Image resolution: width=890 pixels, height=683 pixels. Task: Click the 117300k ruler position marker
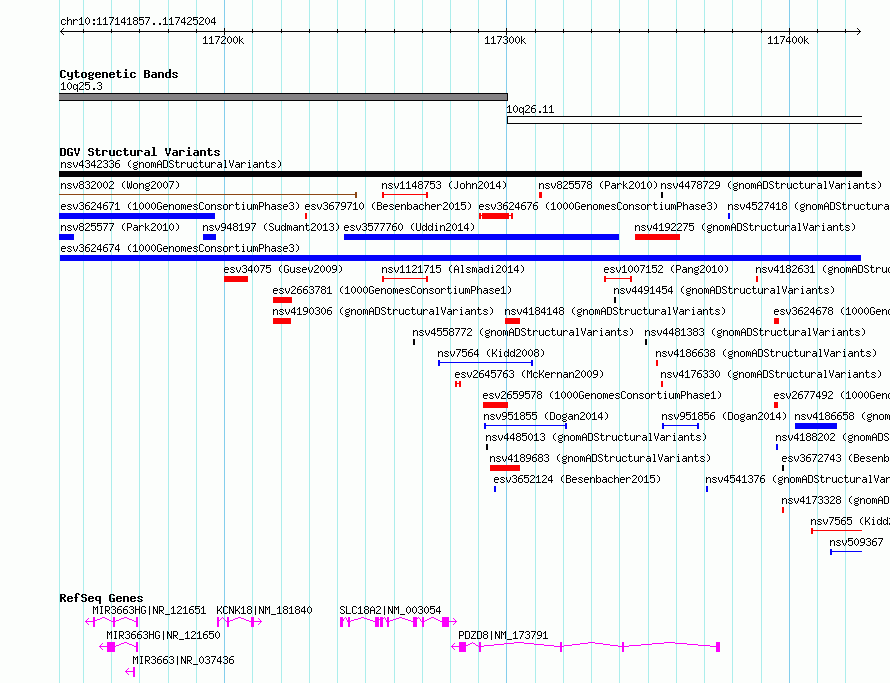pyautogui.click(x=505, y=40)
